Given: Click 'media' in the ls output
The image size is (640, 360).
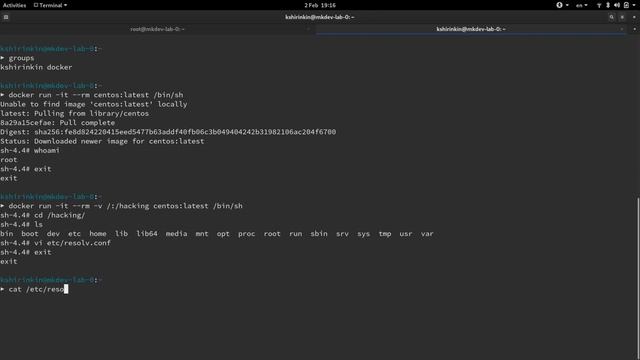Looking at the screenshot, I should point(176,234).
